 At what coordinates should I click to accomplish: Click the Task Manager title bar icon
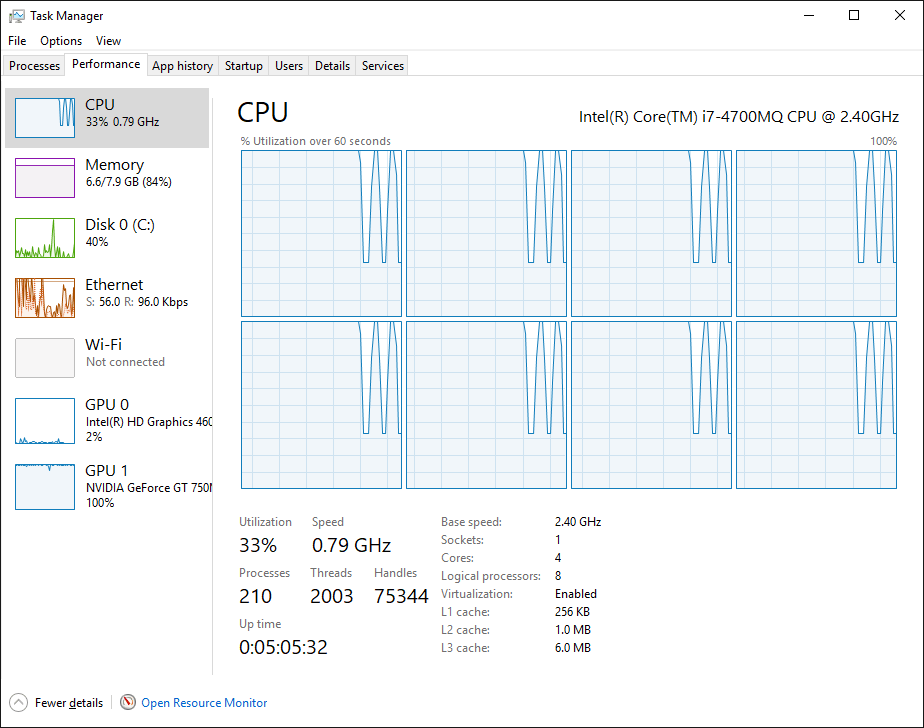click(17, 16)
